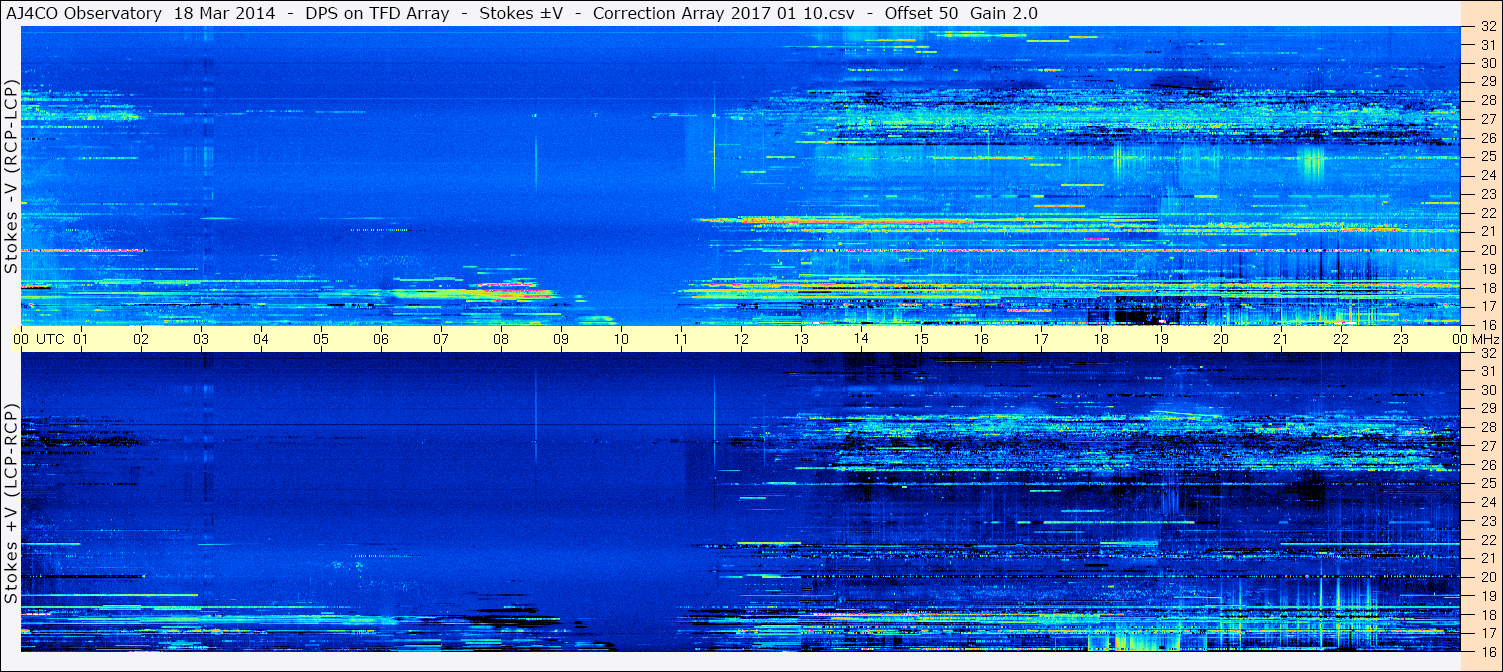
Task: Click the 'AJ4CO Observatory' title text
Action: point(85,13)
